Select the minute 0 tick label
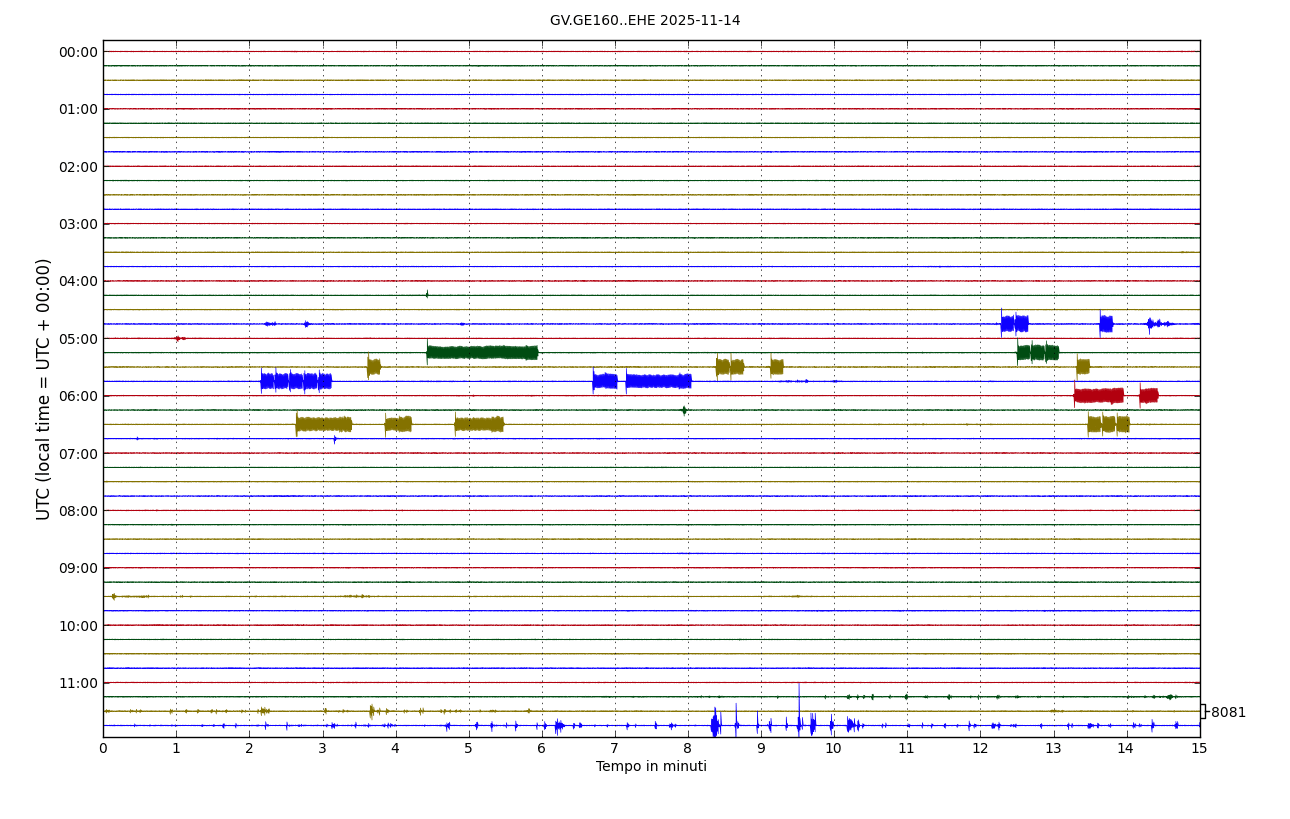Viewport: 1290px width, 819px height. (x=103, y=748)
